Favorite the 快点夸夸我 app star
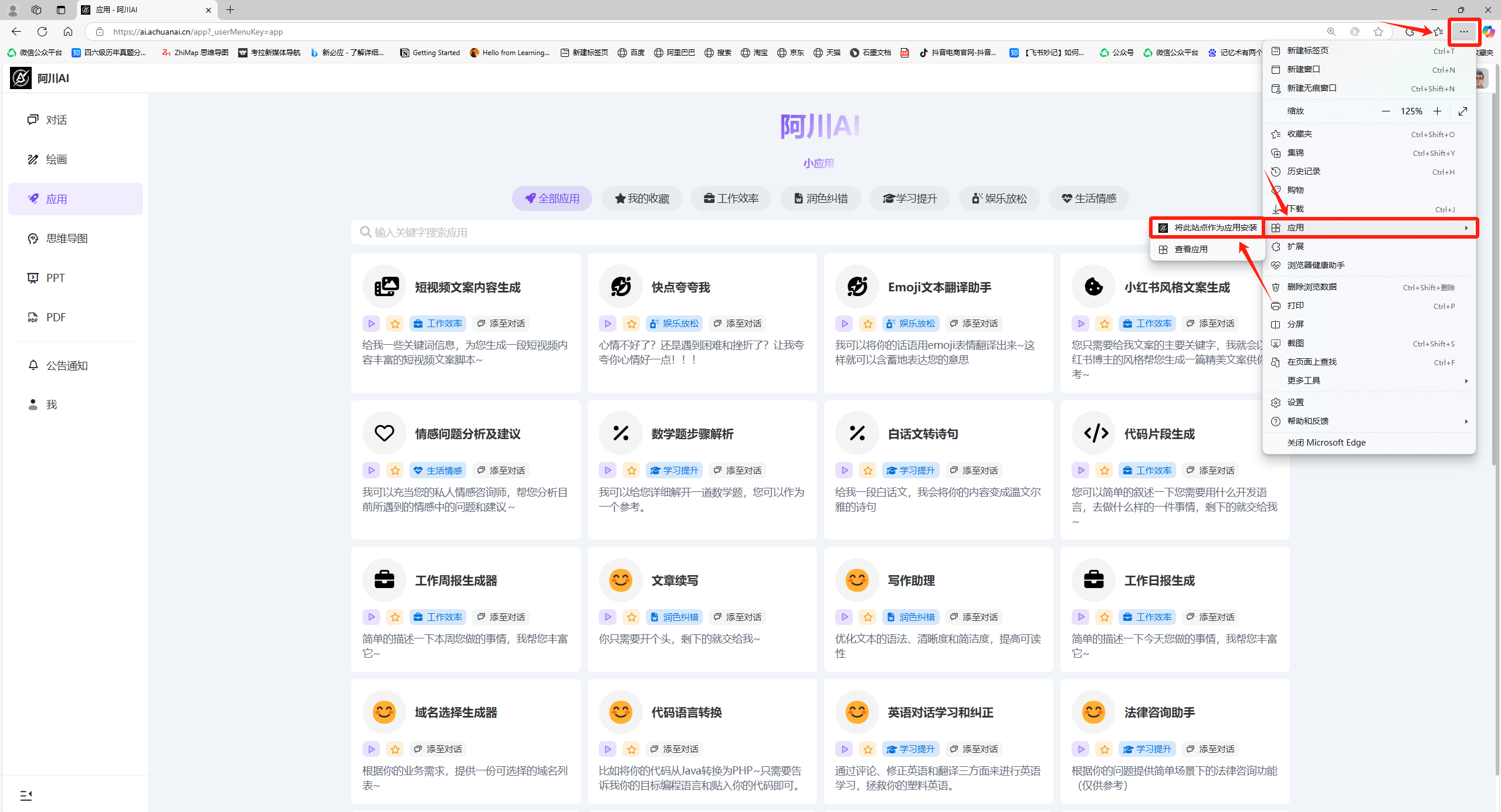 coord(632,324)
